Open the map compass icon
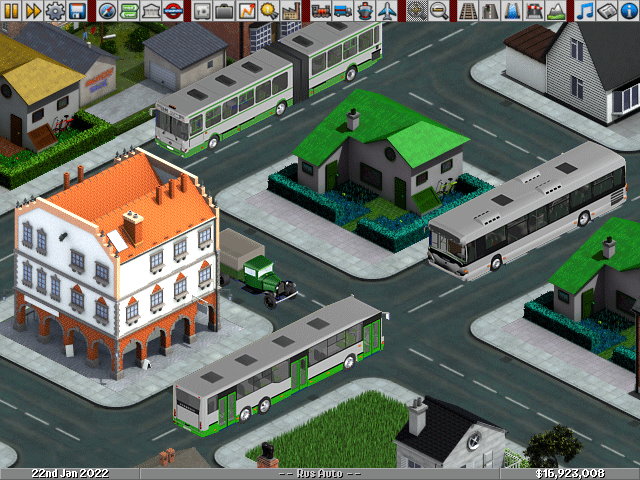Viewport: 640px width, 480px height. (x=107, y=11)
